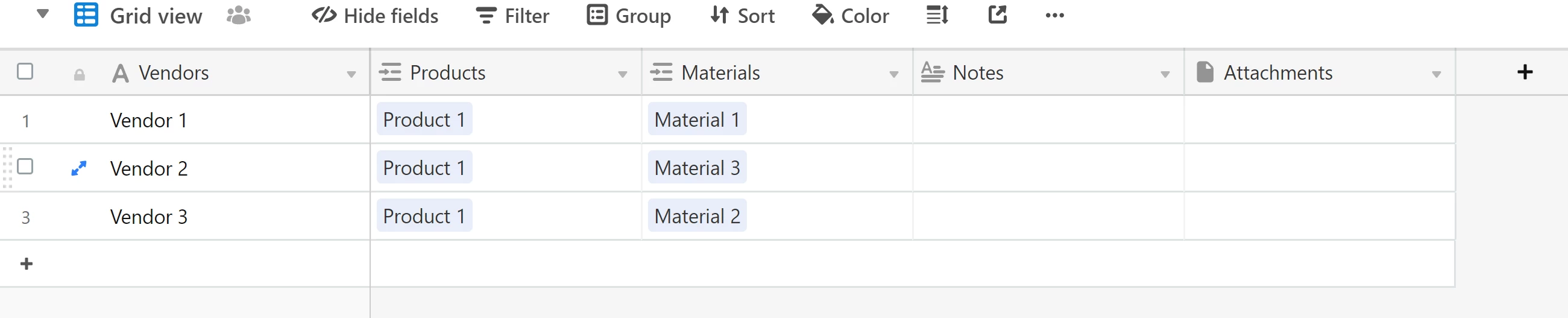The image size is (1568, 318).
Task: Add a new field with plus icon
Action: point(1524,72)
